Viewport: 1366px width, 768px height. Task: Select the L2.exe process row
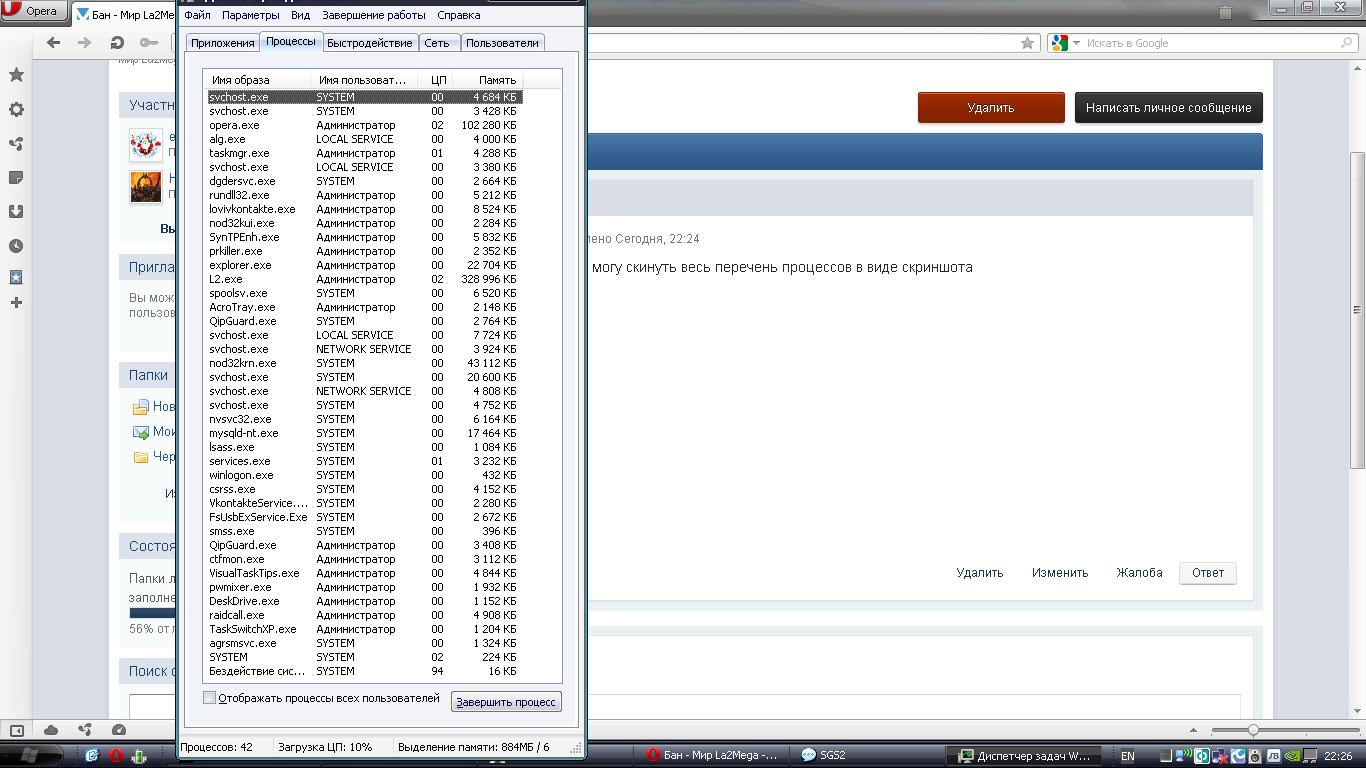tap(365, 279)
